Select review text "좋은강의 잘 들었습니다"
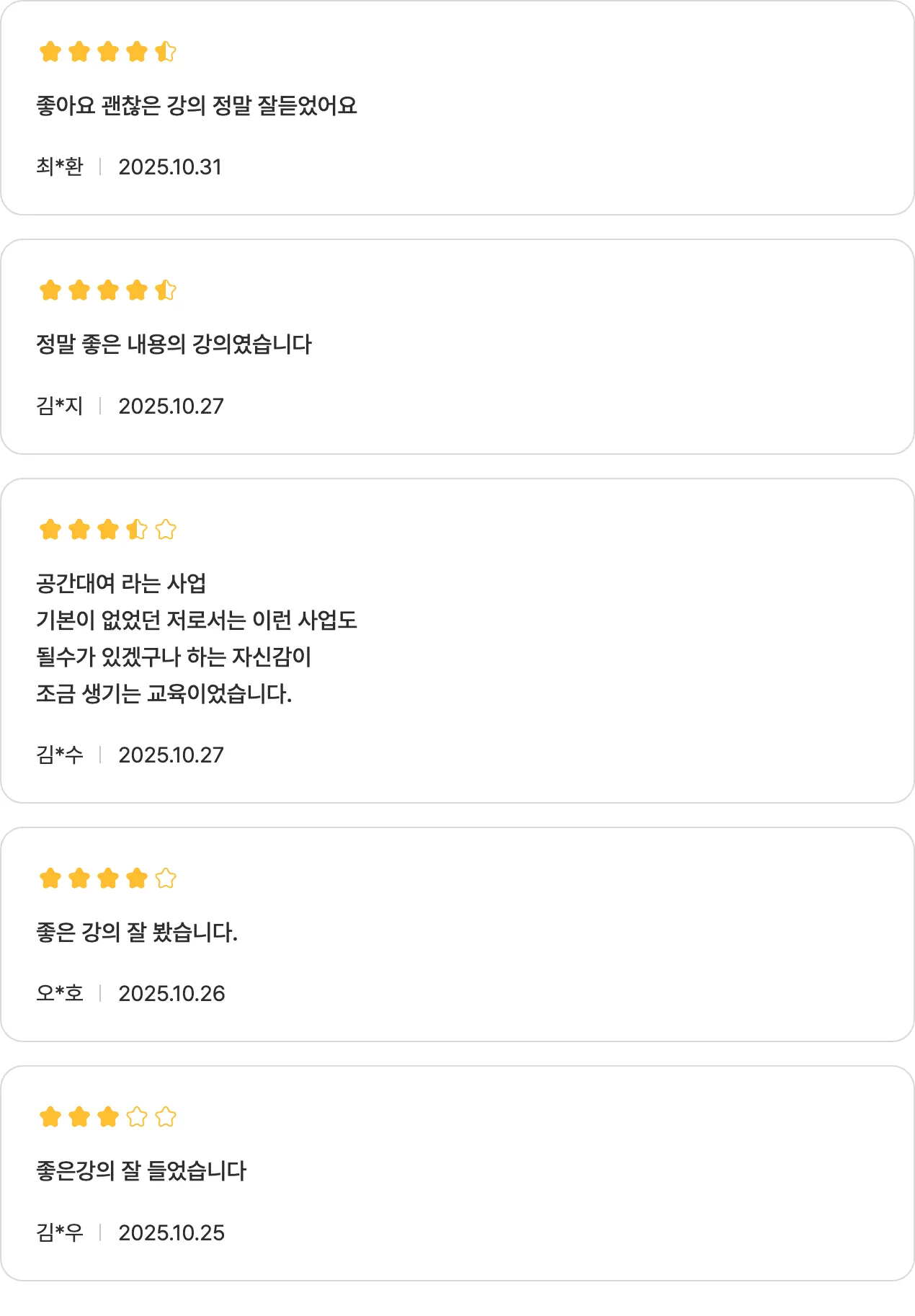This screenshot has height=1316, width=915. [x=141, y=1171]
